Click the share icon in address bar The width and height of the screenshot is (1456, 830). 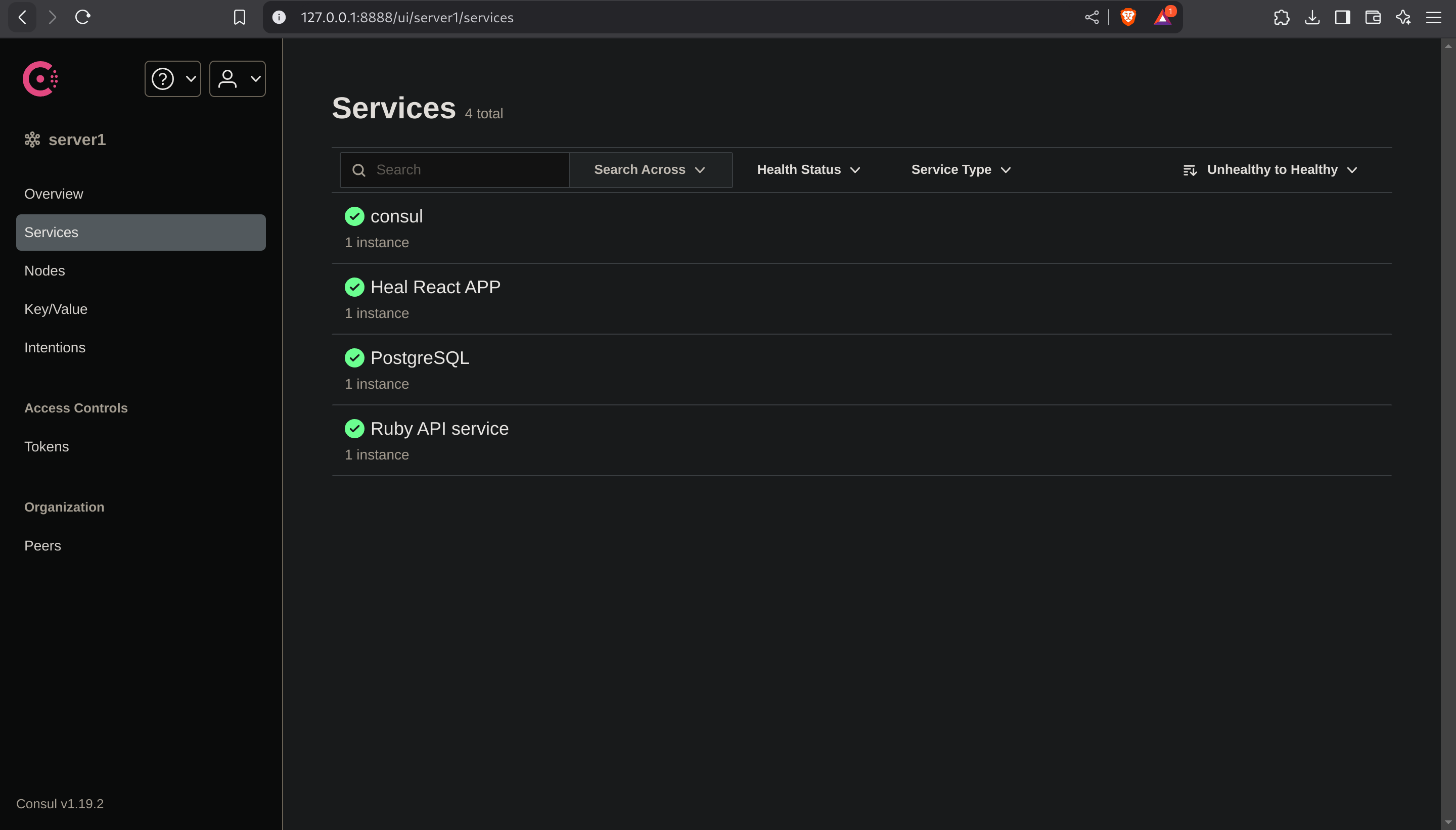tap(1091, 17)
